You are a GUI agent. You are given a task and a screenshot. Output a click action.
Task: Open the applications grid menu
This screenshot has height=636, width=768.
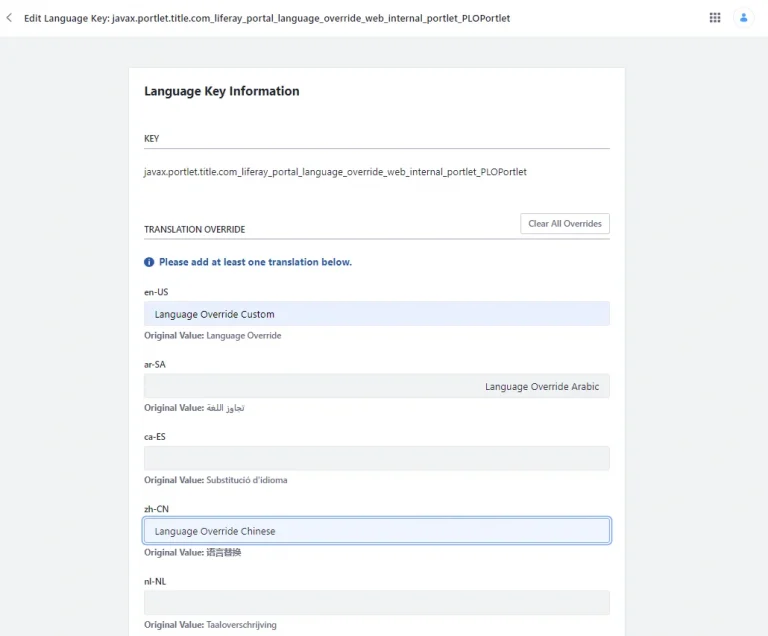coord(715,18)
